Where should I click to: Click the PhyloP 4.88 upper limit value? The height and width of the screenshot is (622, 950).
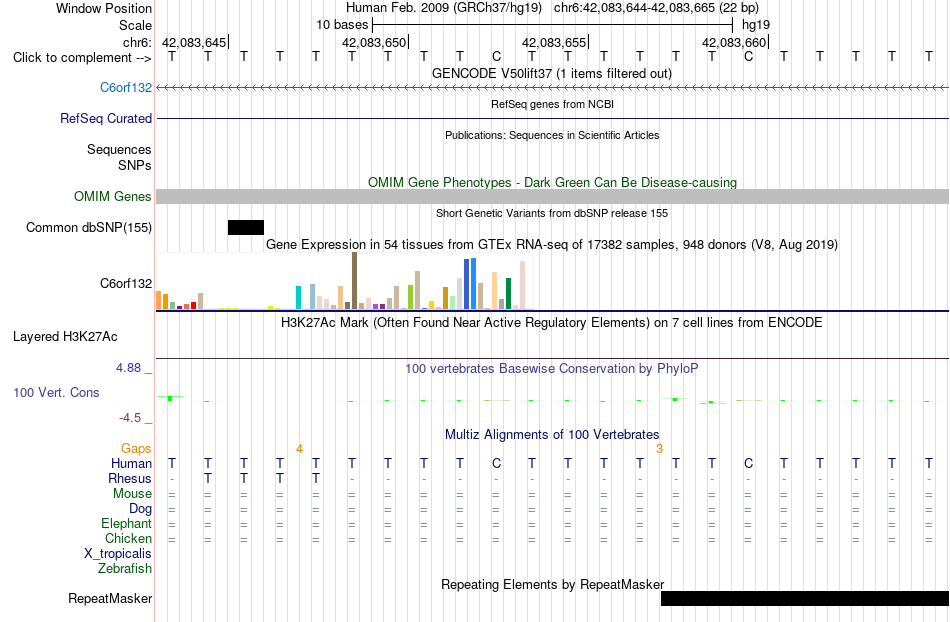[x=128, y=368]
